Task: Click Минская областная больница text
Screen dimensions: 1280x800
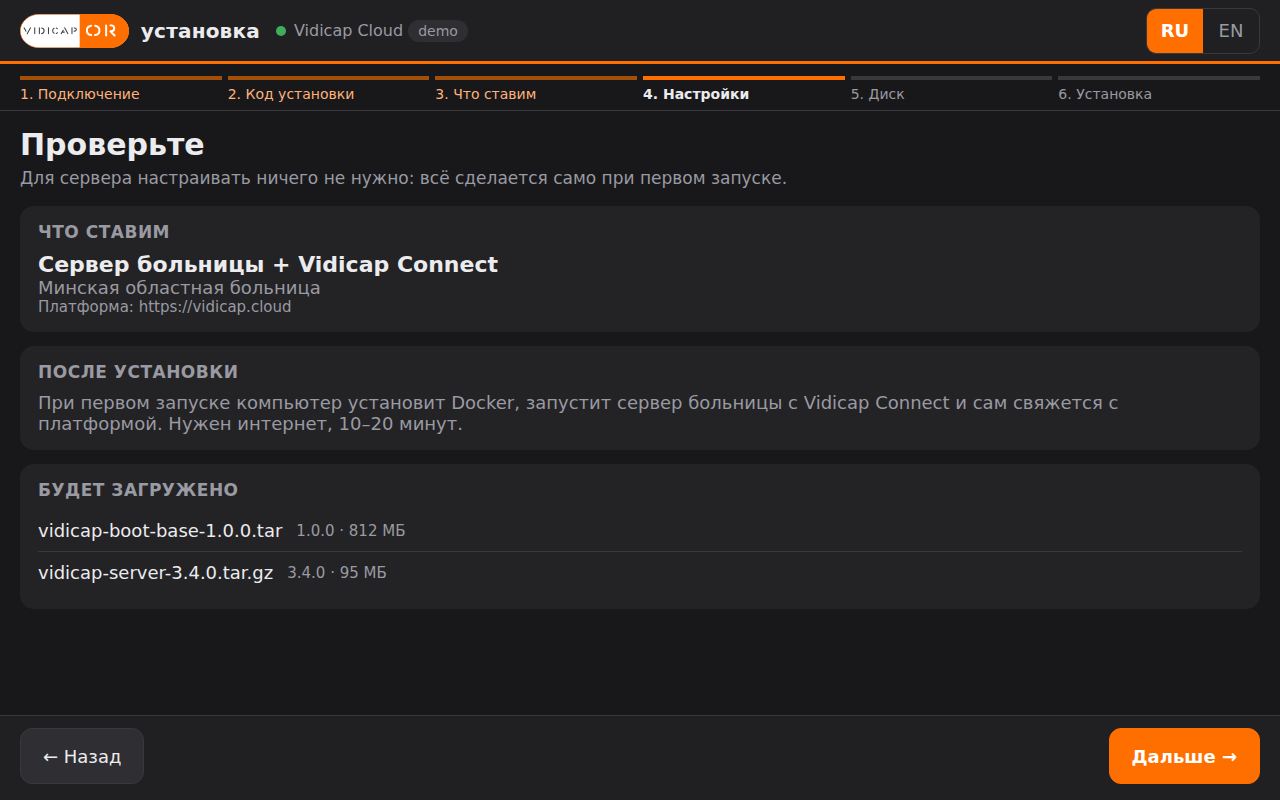Action: point(179,288)
